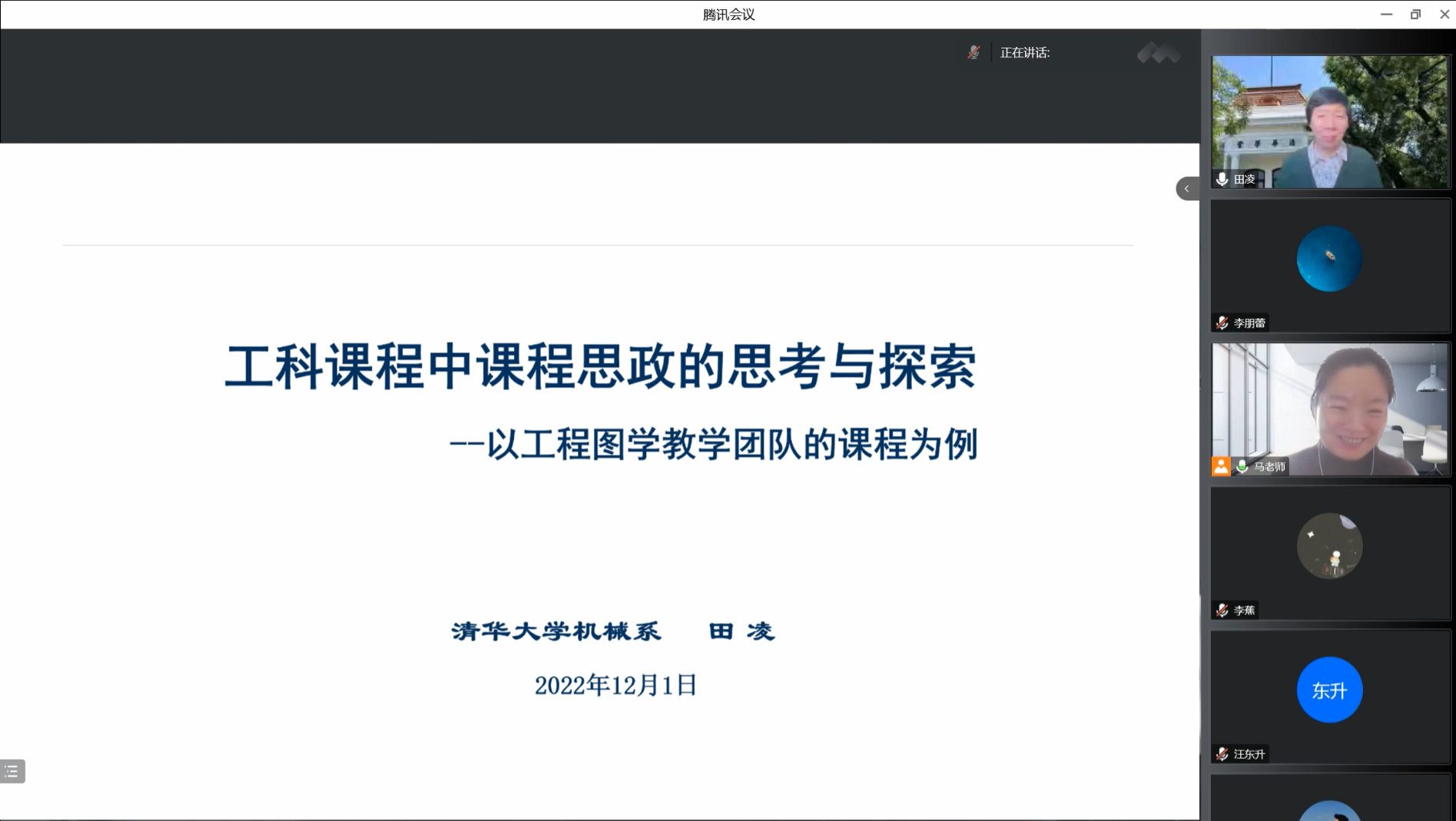
Task: Click the orange host icon beside 马老师
Action: point(1221,466)
